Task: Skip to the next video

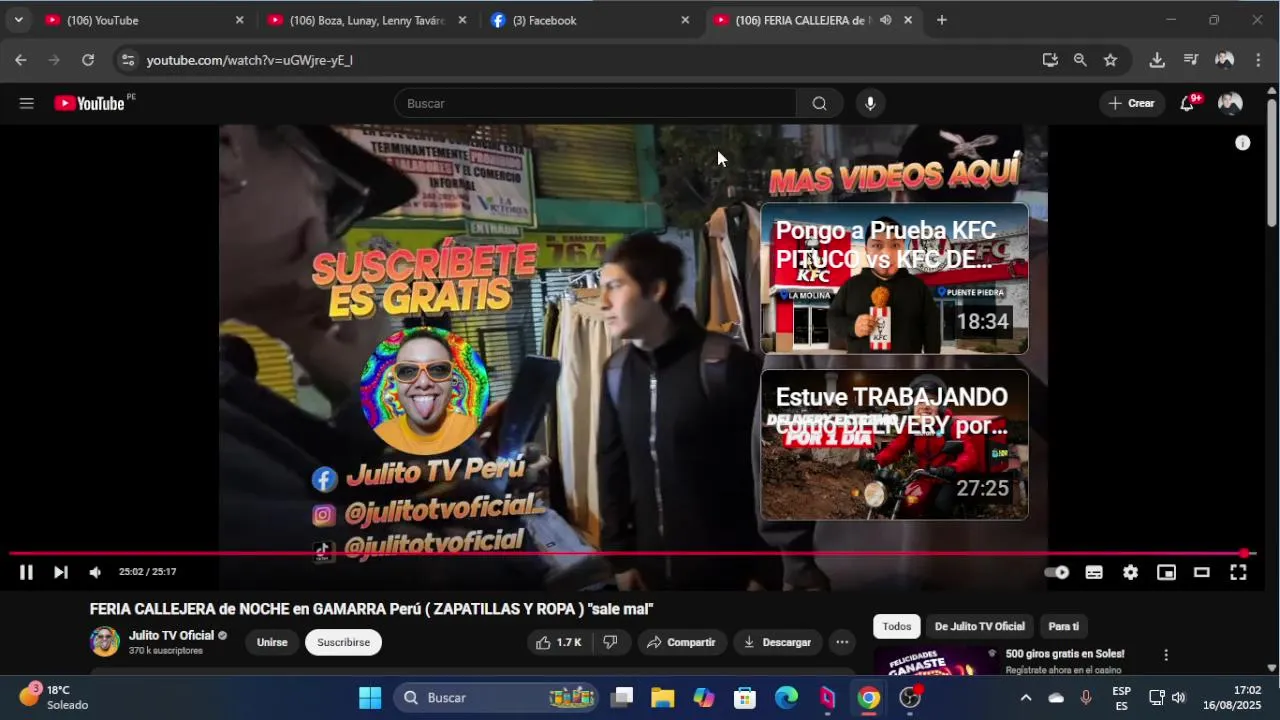Action: (x=61, y=572)
